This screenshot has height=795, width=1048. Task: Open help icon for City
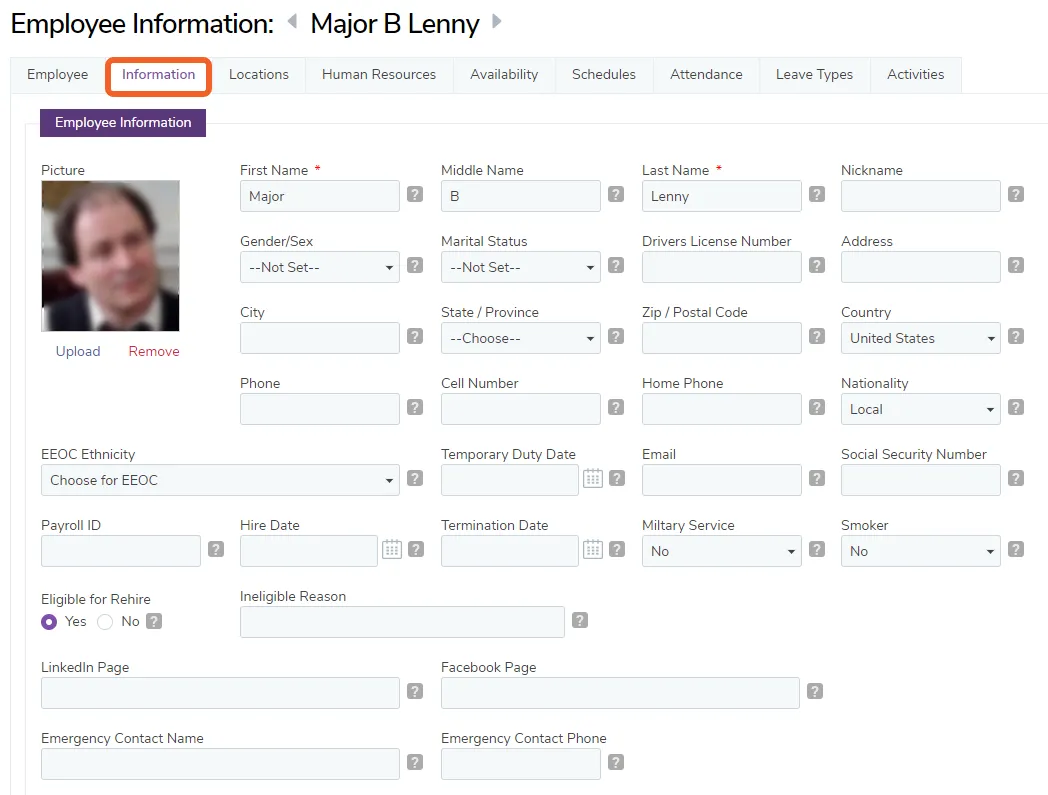click(x=415, y=336)
